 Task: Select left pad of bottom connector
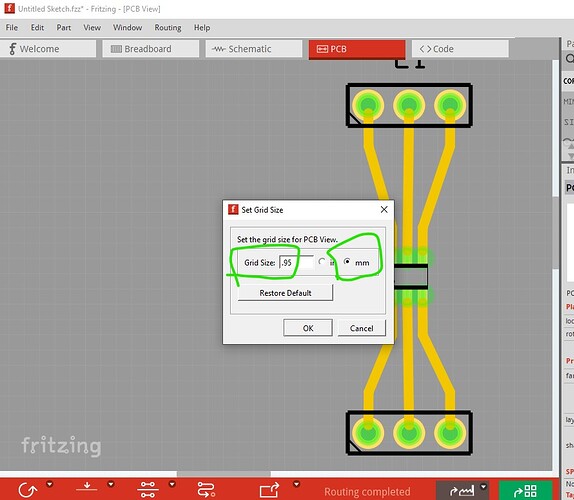click(368, 433)
